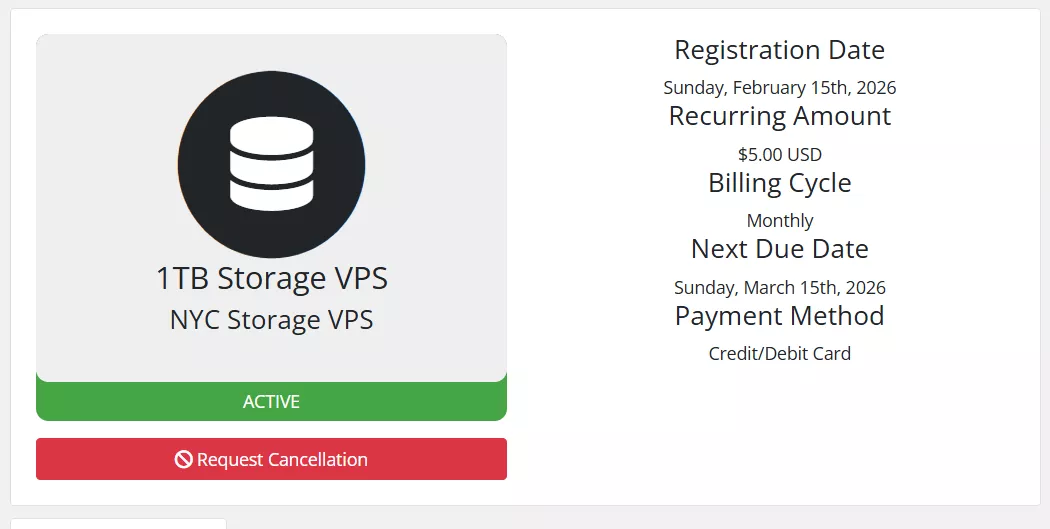
Task: Click the database storage icon
Action: point(271,165)
